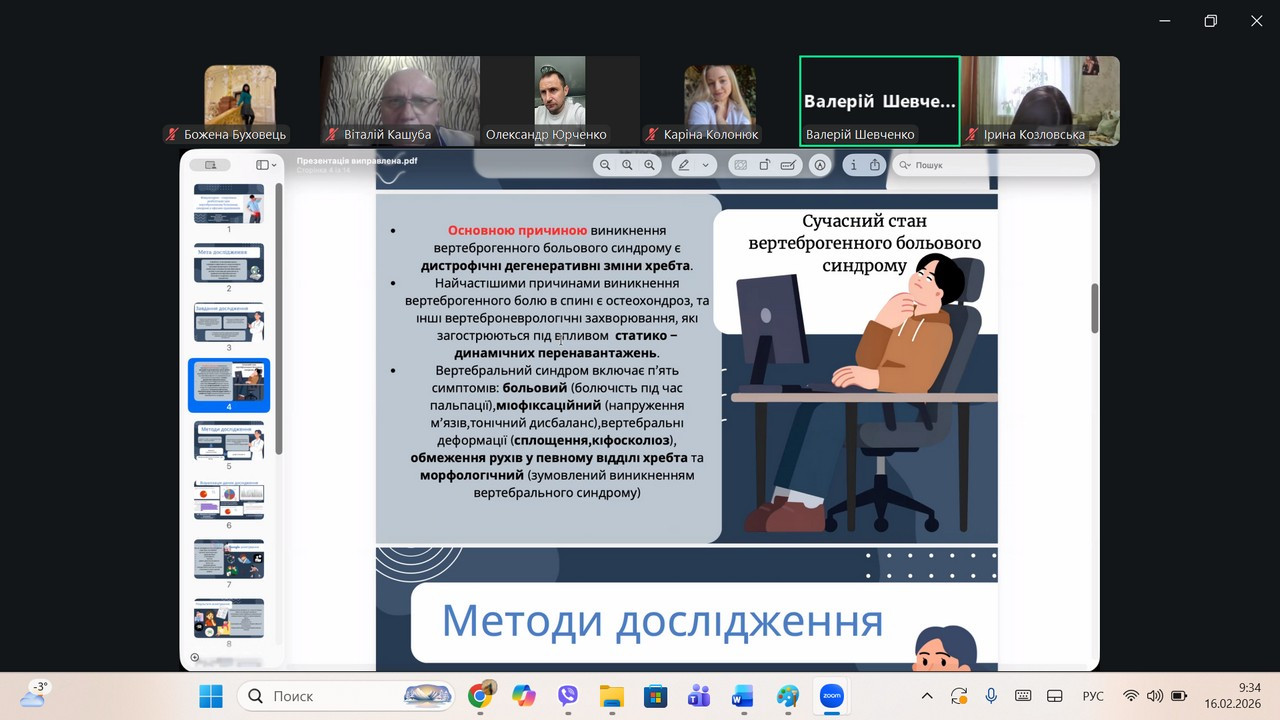This screenshot has height=720, width=1280.
Task: Open Microsoft Teams from the taskbar
Action: pyautogui.click(x=699, y=696)
